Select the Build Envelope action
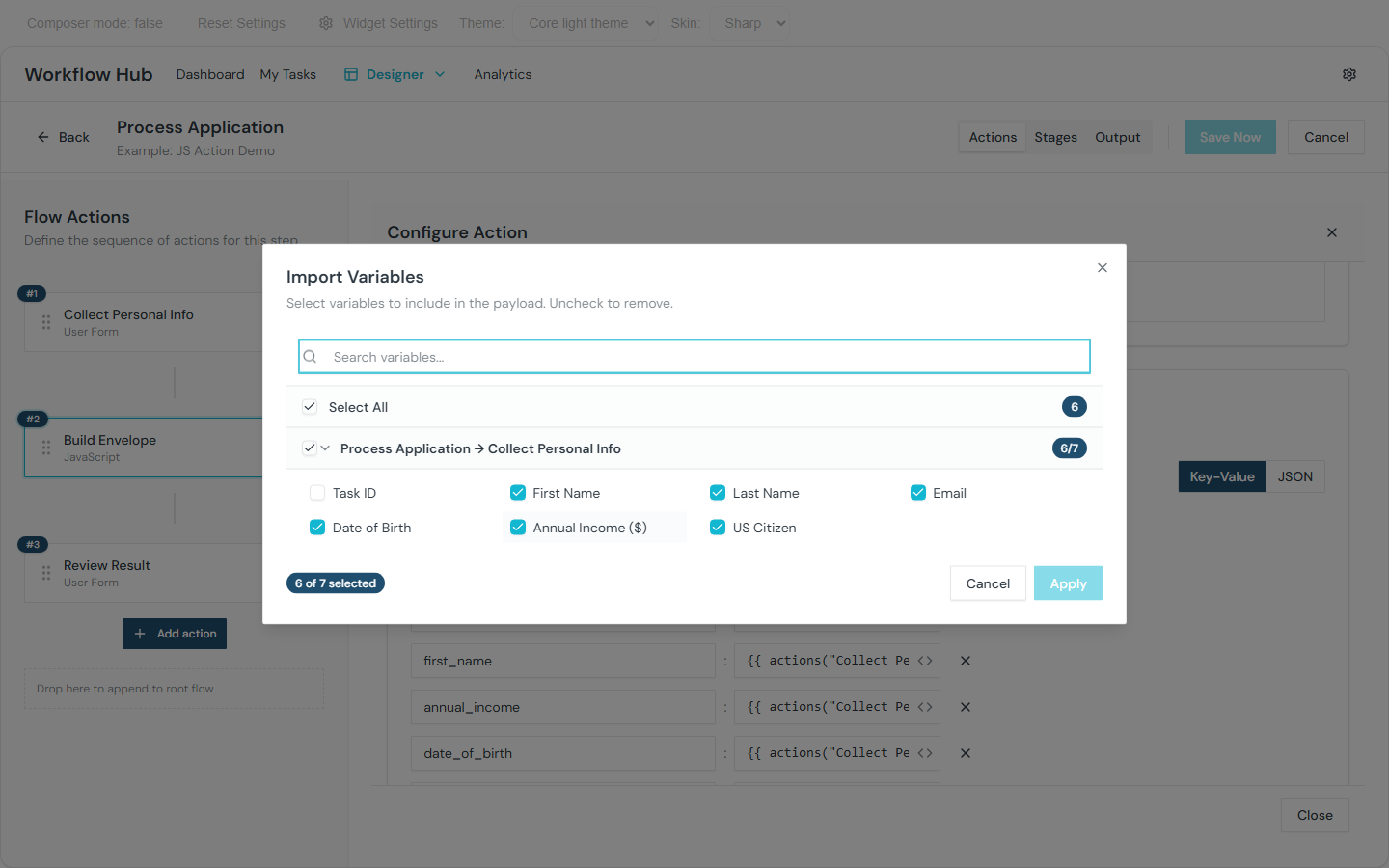 [x=144, y=448]
